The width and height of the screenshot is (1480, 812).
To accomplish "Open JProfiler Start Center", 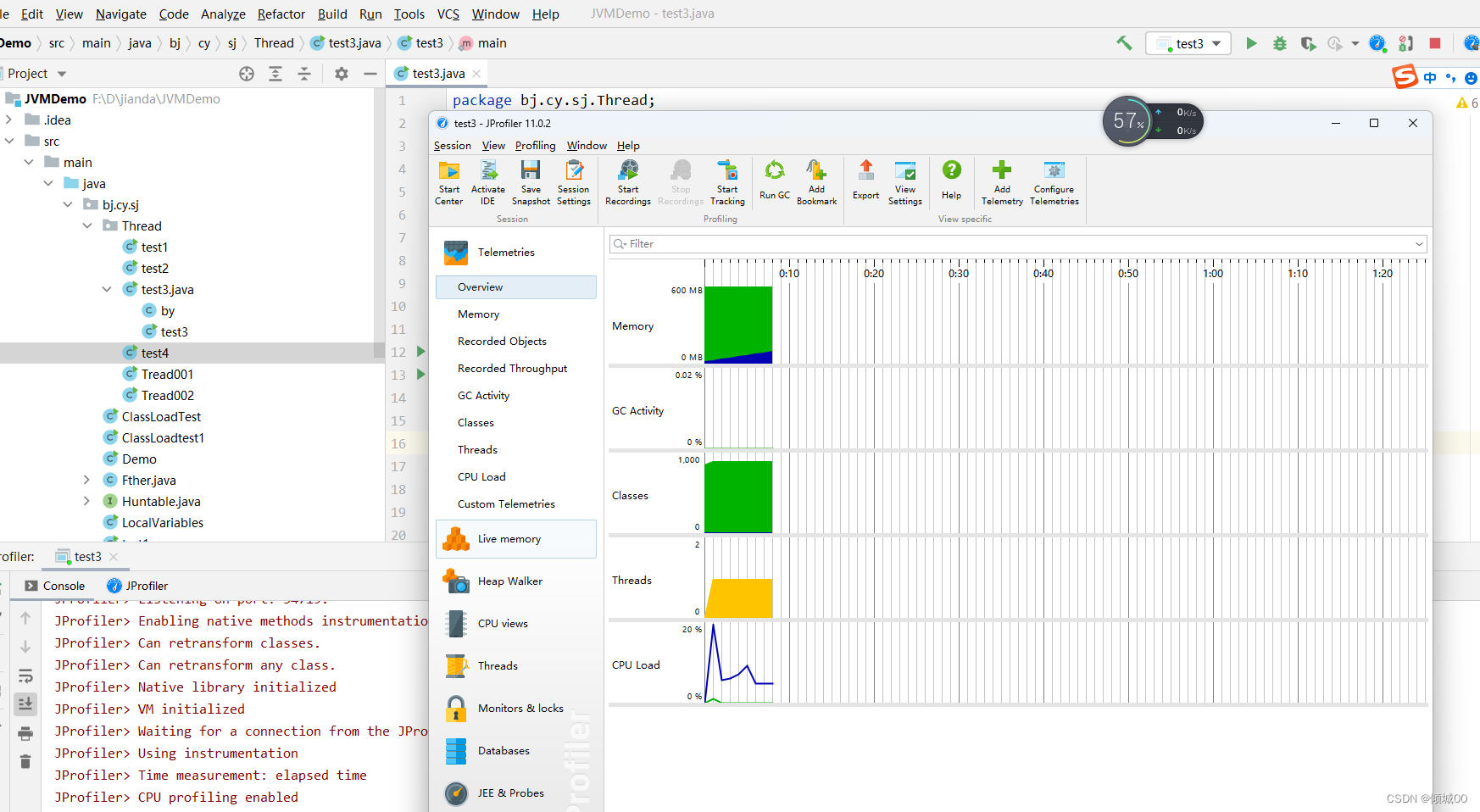I will click(x=448, y=182).
